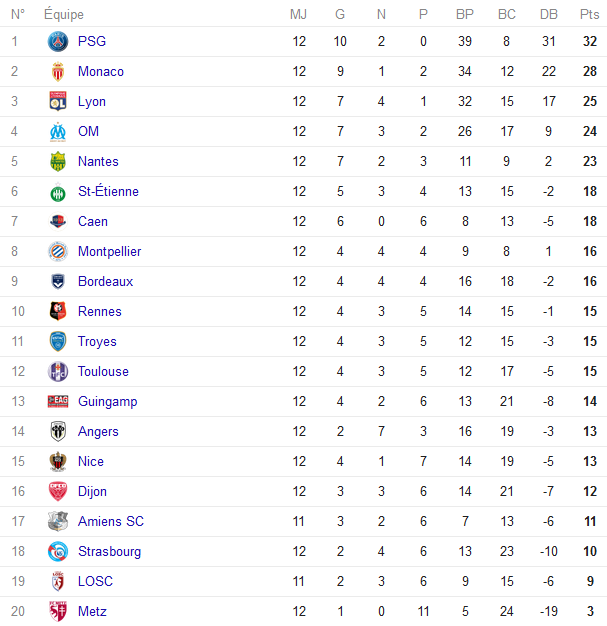Click the Strasbourg round logo icon
The width and height of the screenshot is (607, 626).
(58, 551)
